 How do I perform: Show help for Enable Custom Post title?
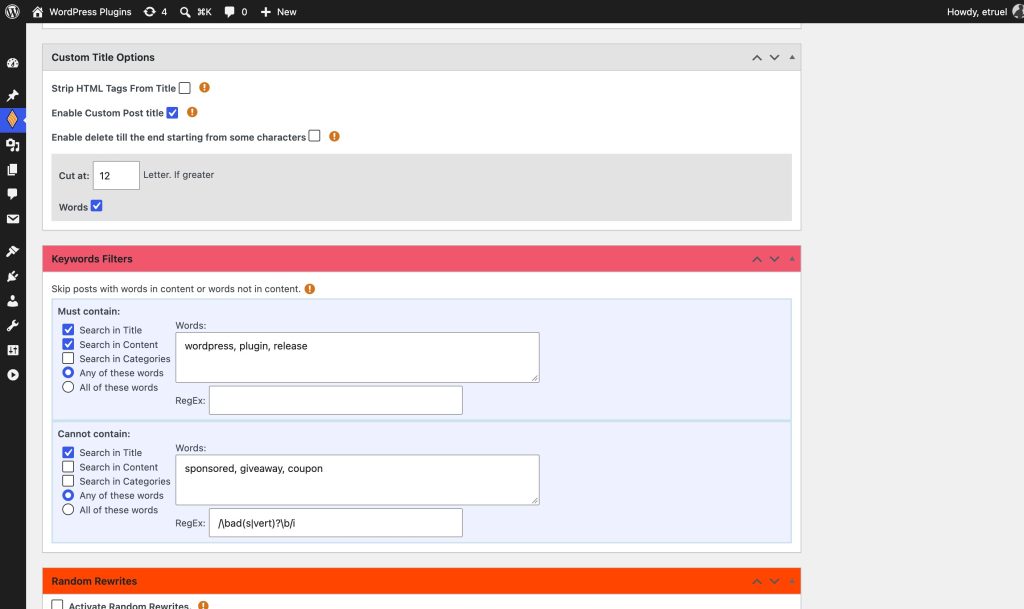pyautogui.click(x=192, y=112)
